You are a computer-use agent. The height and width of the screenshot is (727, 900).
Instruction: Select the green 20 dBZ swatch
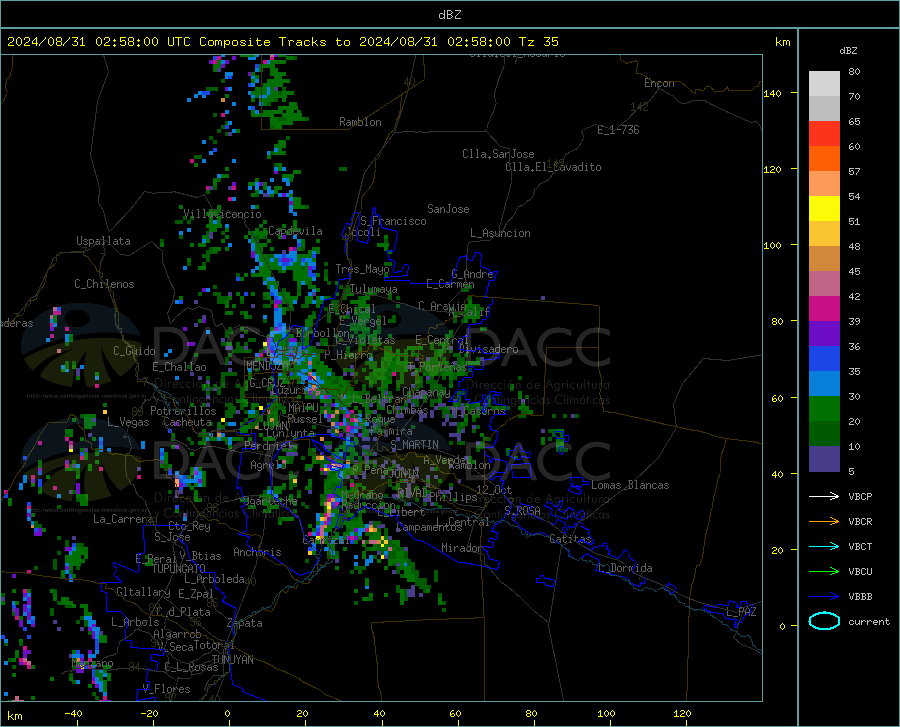(824, 409)
